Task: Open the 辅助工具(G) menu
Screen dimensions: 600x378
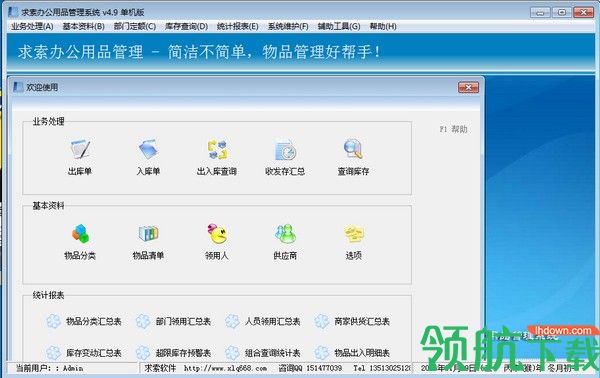Action: (x=339, y=26)
